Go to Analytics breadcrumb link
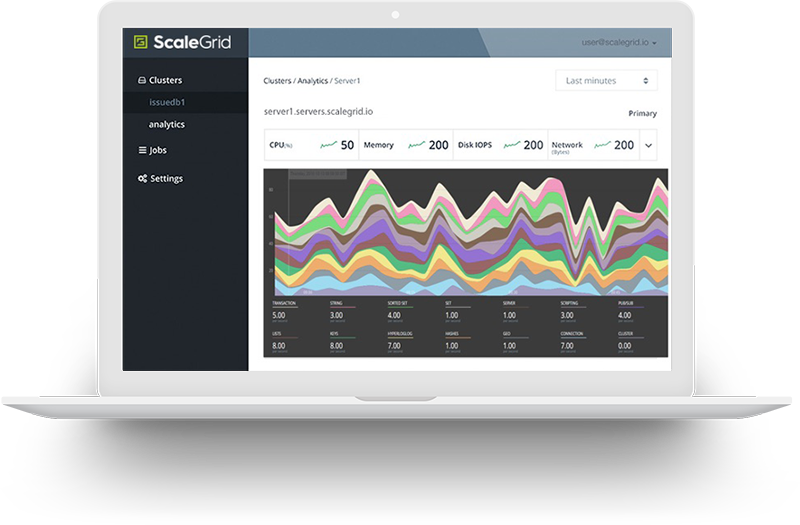 tap(312, 81)
